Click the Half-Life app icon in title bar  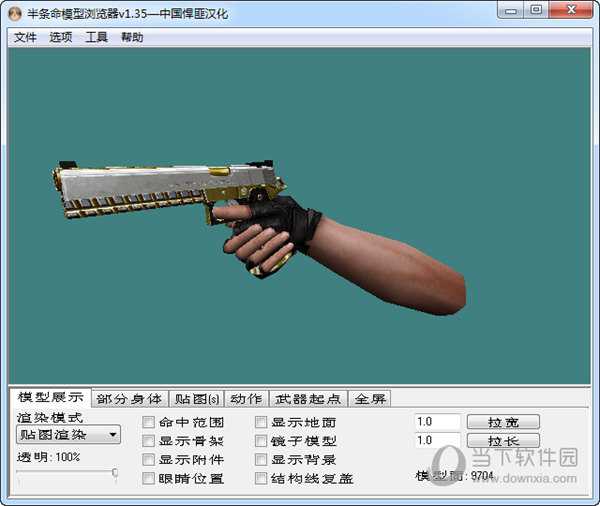tap(15, 14)
